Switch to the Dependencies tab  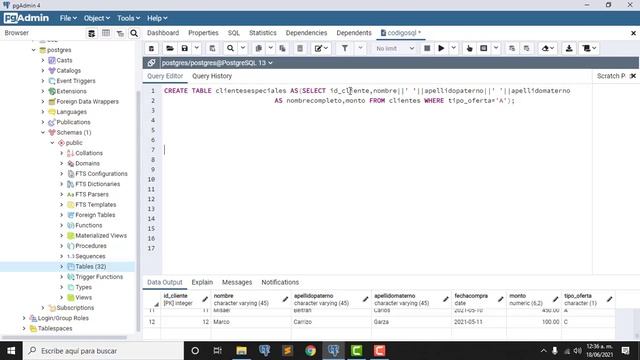click(306, 33)
